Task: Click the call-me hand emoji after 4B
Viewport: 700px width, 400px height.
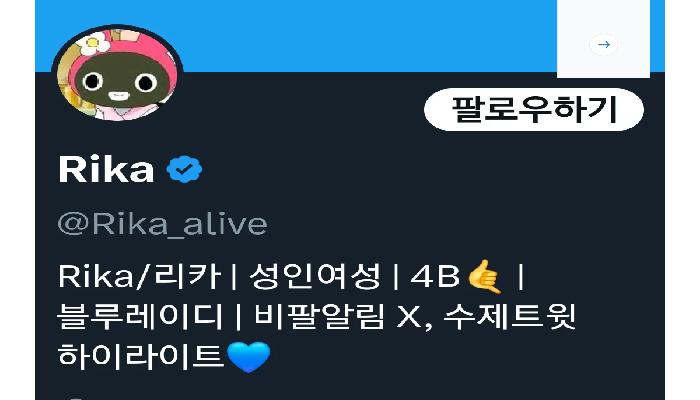Action: coord(484,277)
